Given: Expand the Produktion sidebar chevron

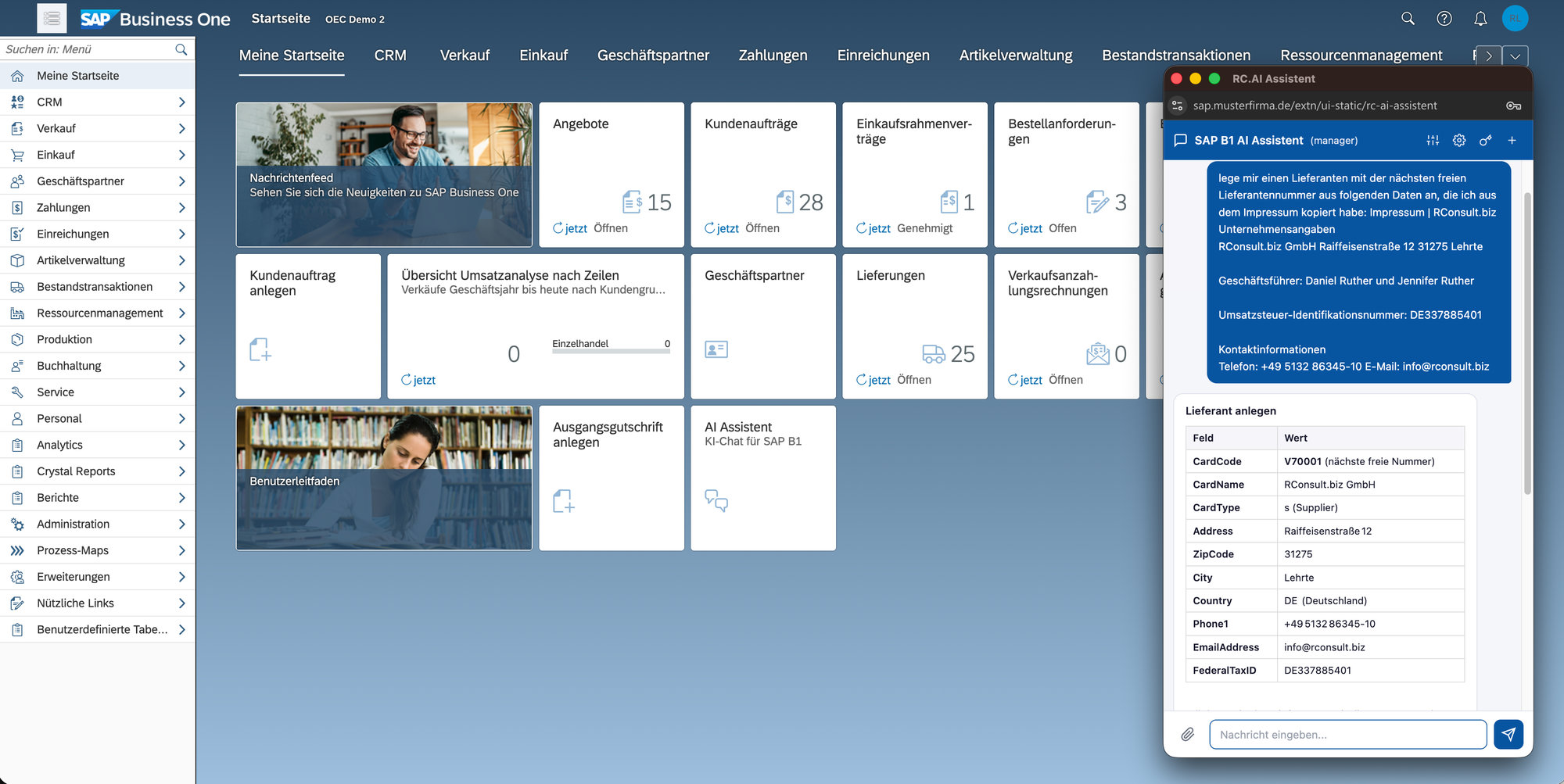Looking at the screenshot, I should [181, 339].
